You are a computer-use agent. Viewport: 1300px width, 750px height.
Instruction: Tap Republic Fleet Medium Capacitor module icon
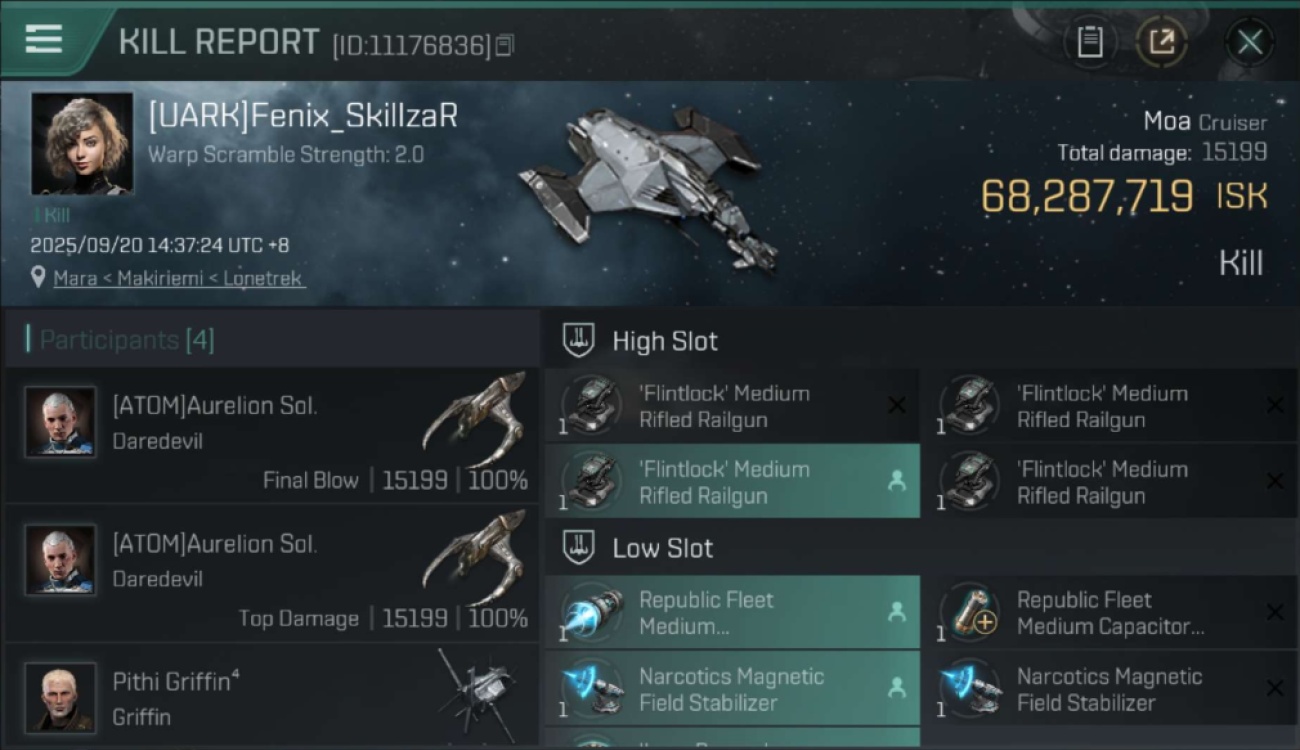pyautogui.click(x=971, y=611)
